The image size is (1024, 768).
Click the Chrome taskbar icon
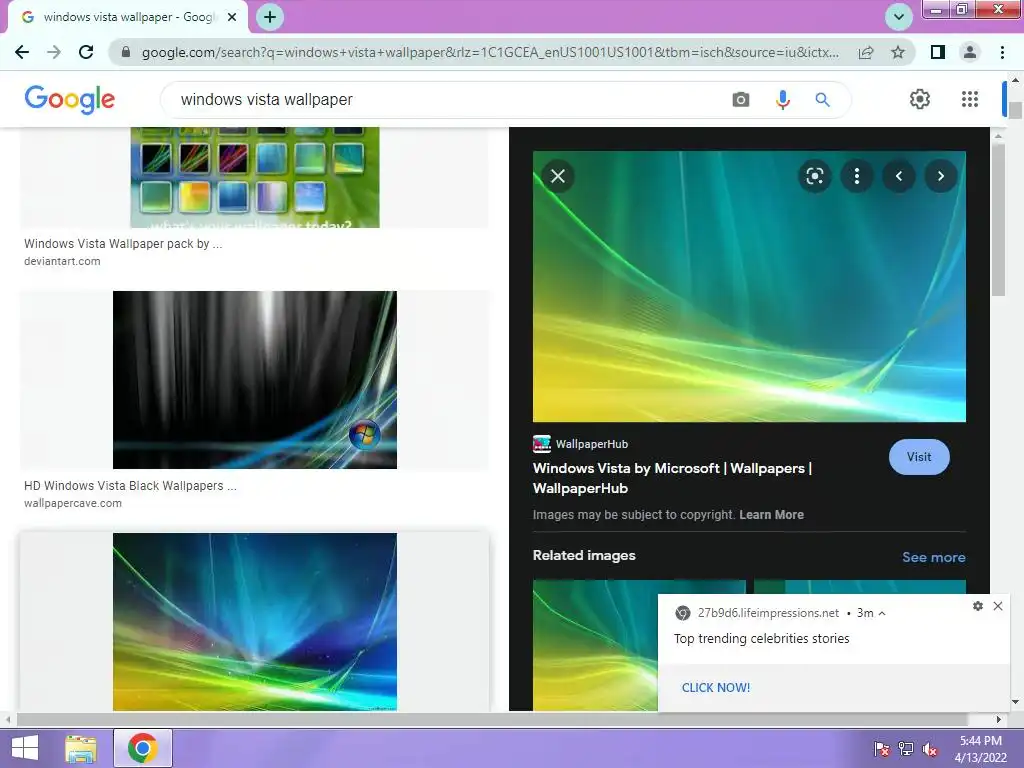point(142,748)
